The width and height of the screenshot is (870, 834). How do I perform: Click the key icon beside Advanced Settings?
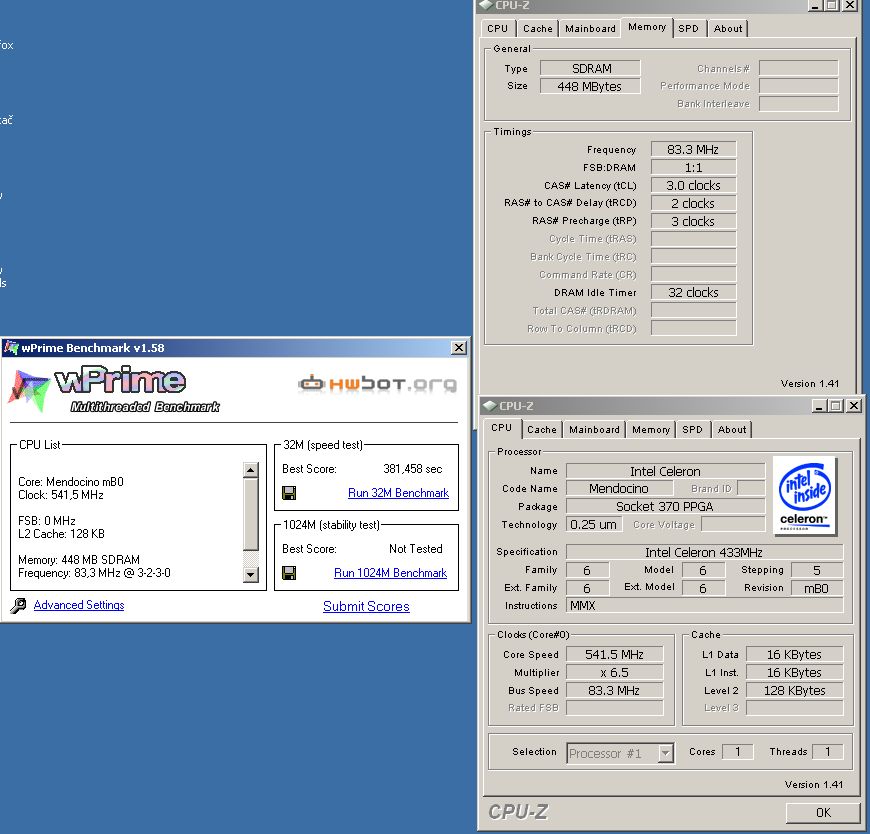(18, 605)
